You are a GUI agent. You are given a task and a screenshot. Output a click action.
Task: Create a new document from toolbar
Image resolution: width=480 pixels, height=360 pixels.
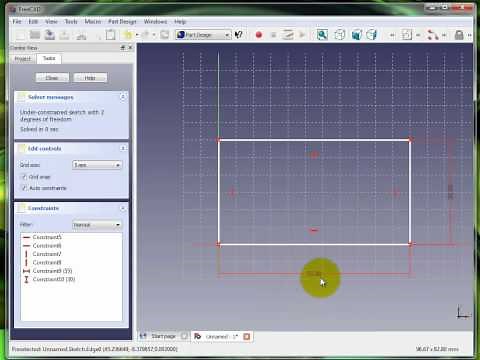[x=20, y=35]
